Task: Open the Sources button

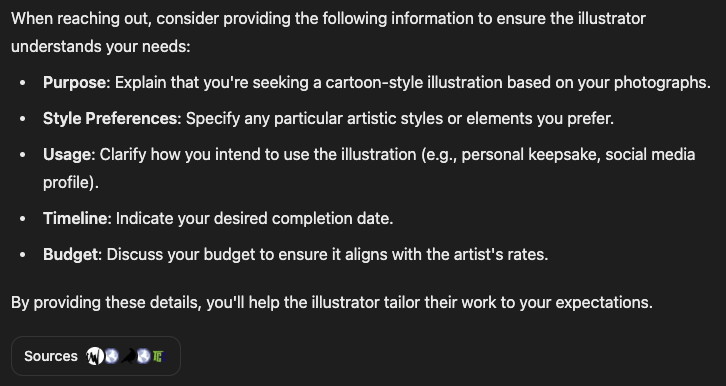Action: [x=95, y=356]
